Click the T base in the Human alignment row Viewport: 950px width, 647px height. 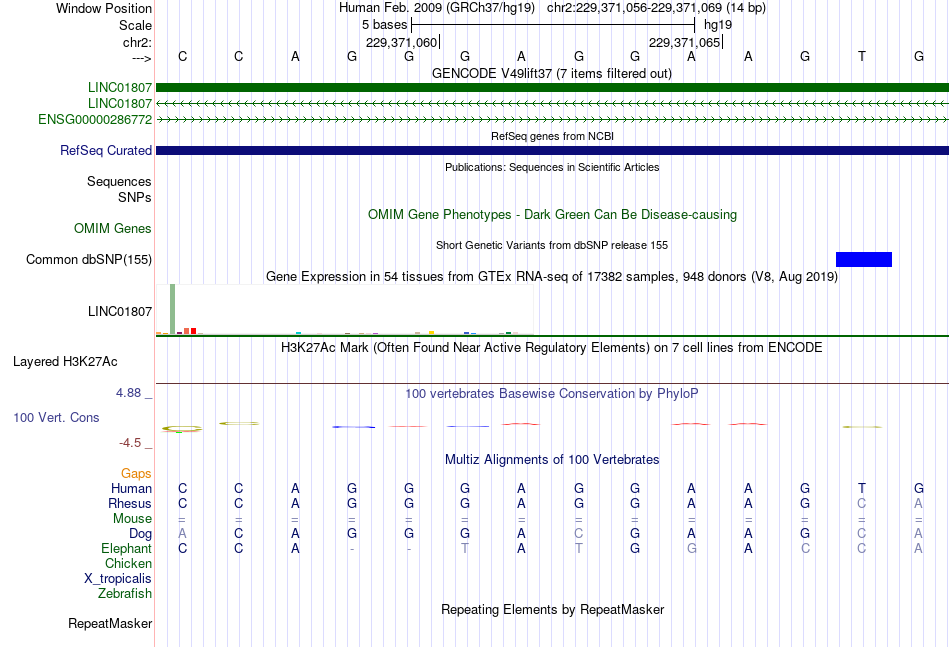tap(862, 488)
